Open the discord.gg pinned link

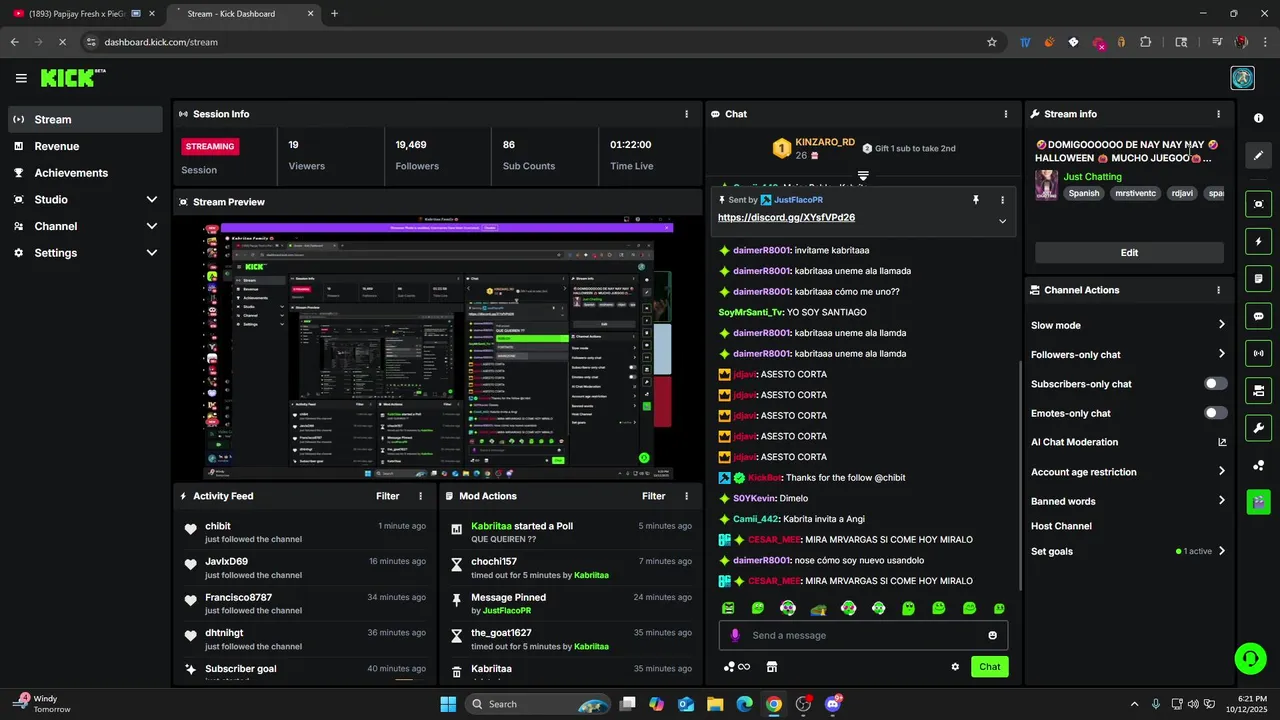[786, 217]
